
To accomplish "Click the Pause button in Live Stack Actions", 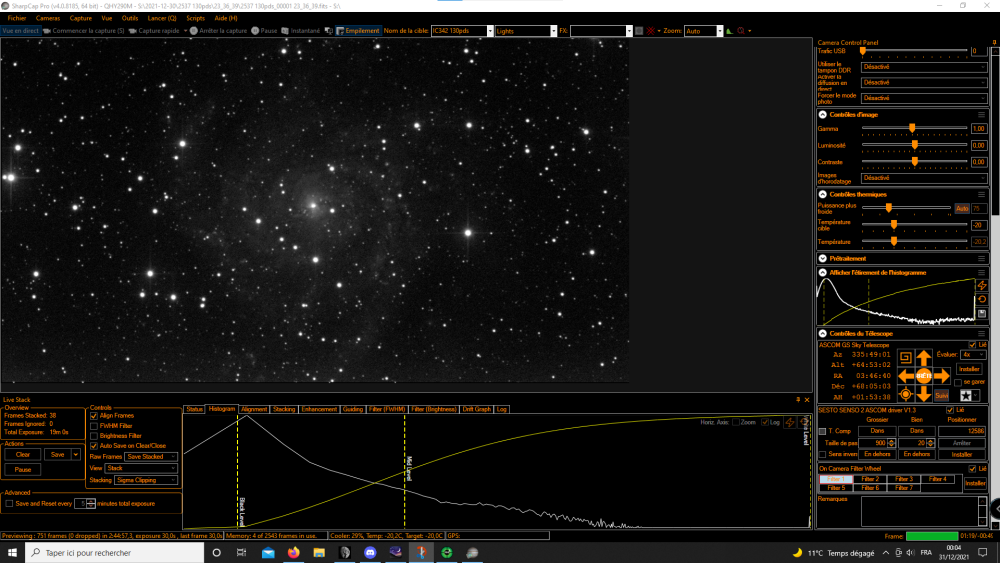I will click(23, 469).
